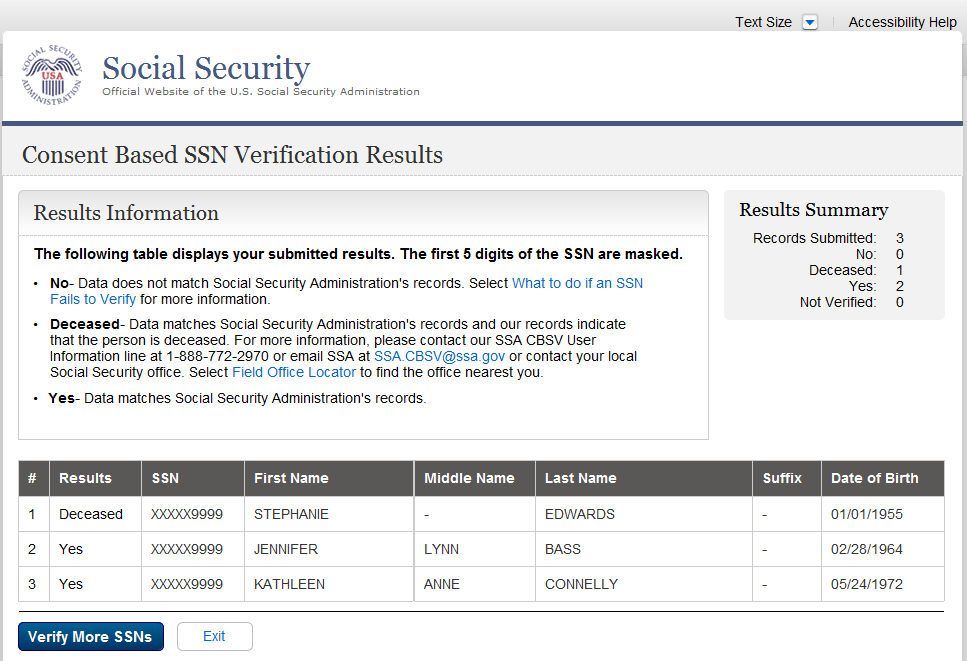Click the SSN column header
This screenshot has width=967, height=661.
(165, 478)
